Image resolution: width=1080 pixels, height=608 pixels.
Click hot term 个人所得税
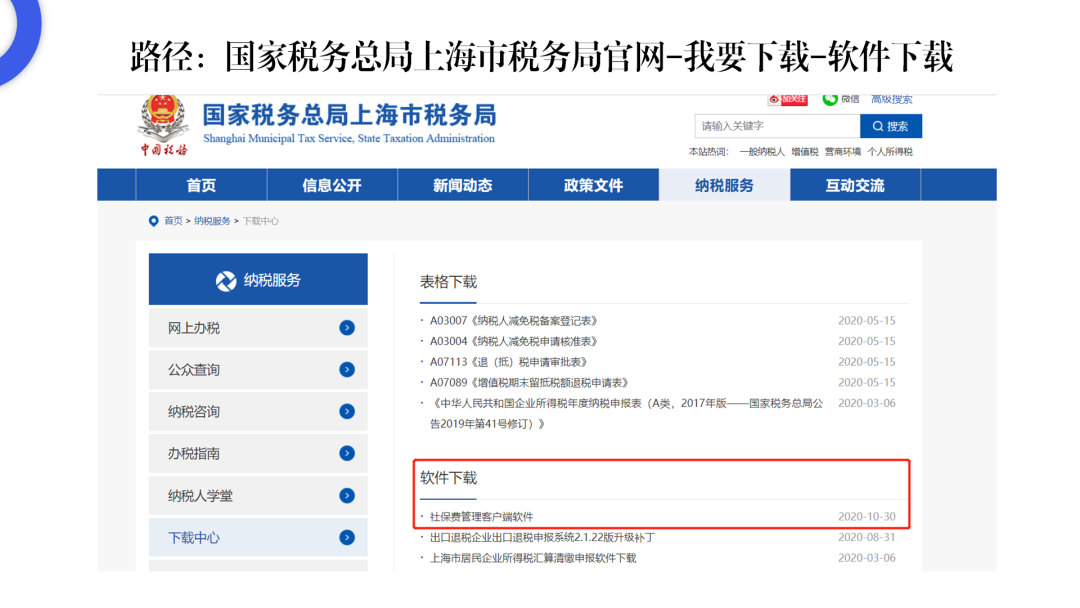890,151
